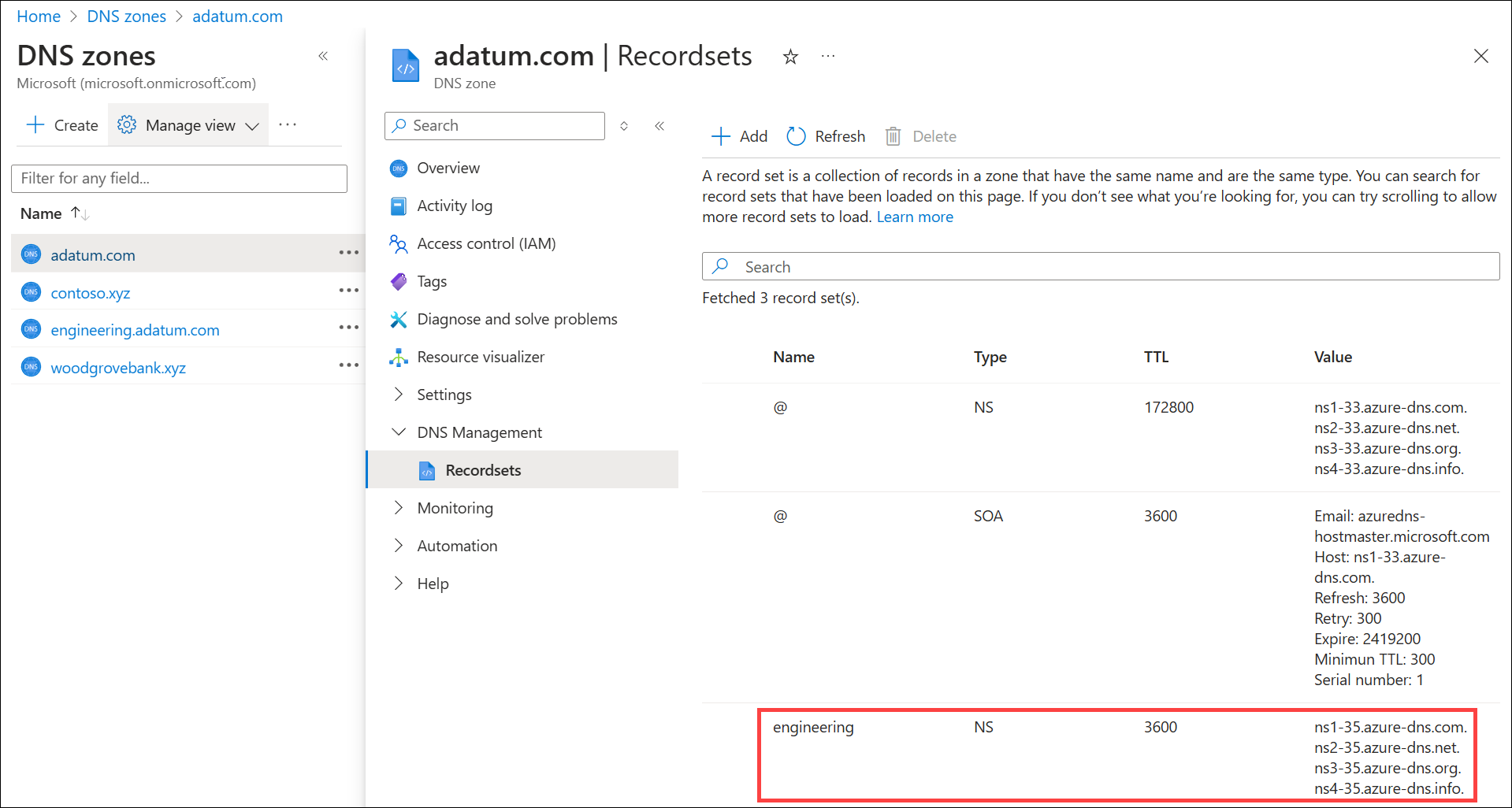This screenshot has width=1512, height=808.
Task: Open the Tags menu item
Action: click(431, 281)
